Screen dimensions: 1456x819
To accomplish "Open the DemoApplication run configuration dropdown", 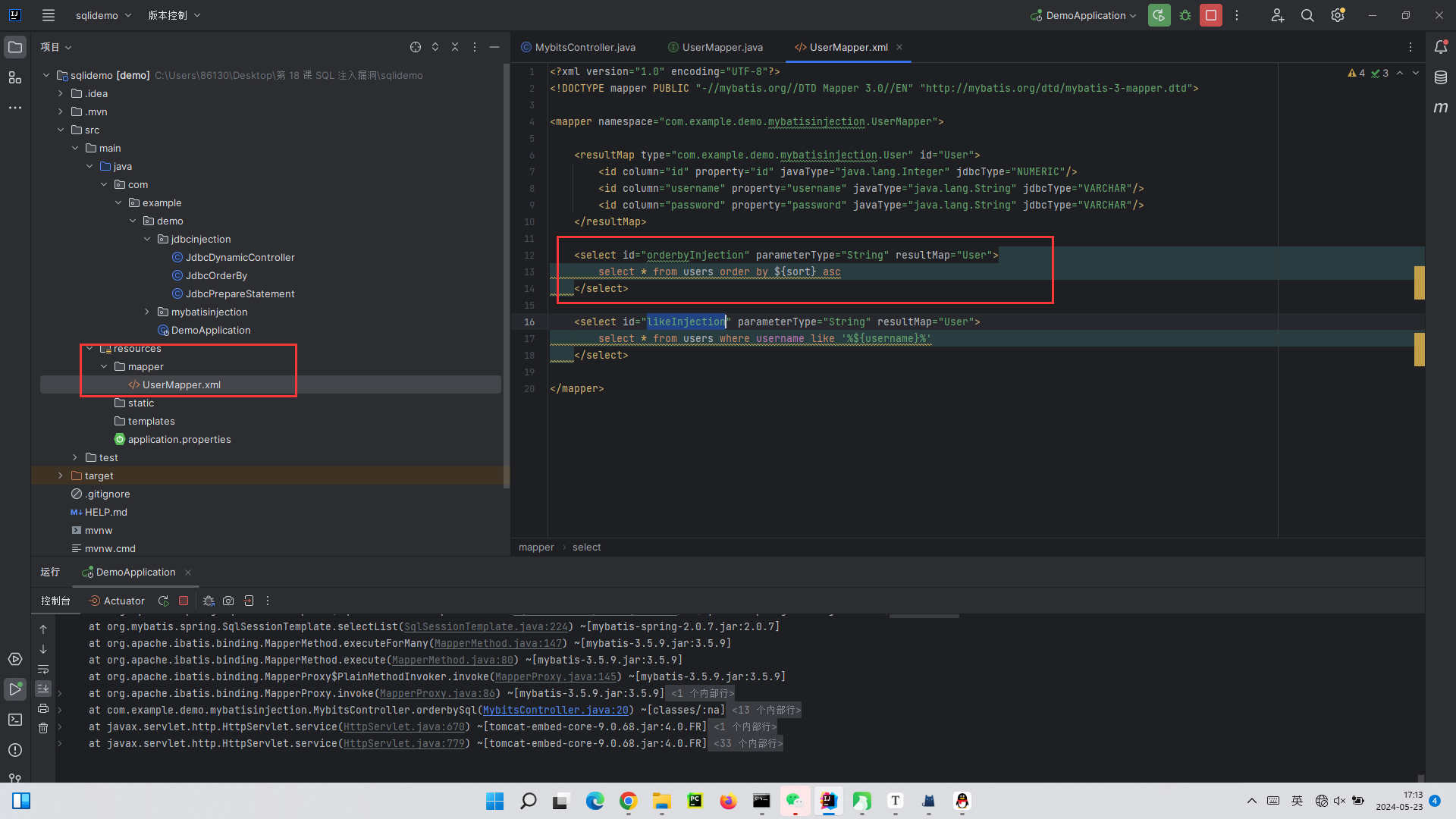I will [x=1084, y=15].
